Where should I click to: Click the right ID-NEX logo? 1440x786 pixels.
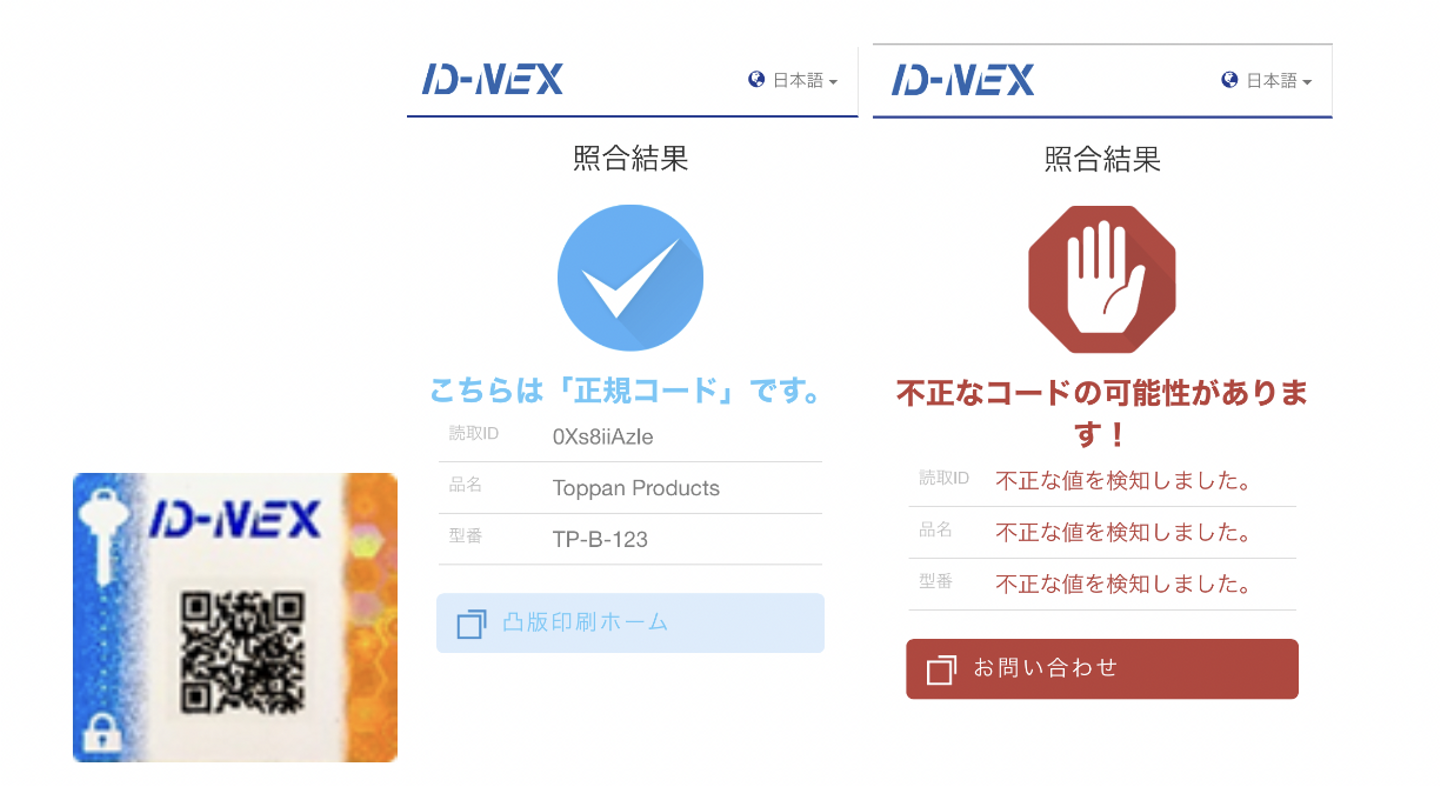click(963, 79)
